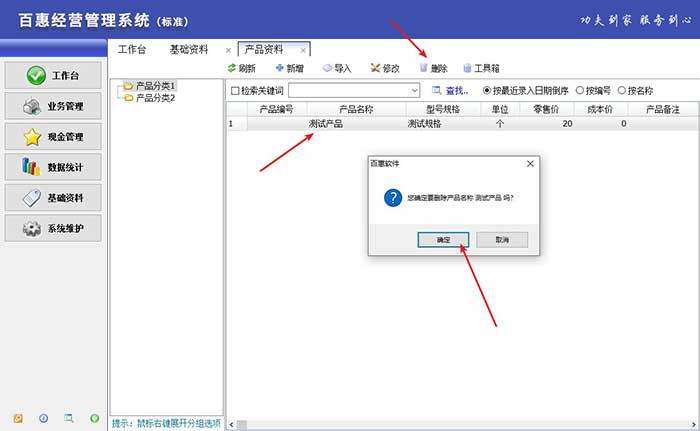Screen dimensions: 700x431
Task: Click the 修改 edit toolbar button
Action: (x=385, y=68)
